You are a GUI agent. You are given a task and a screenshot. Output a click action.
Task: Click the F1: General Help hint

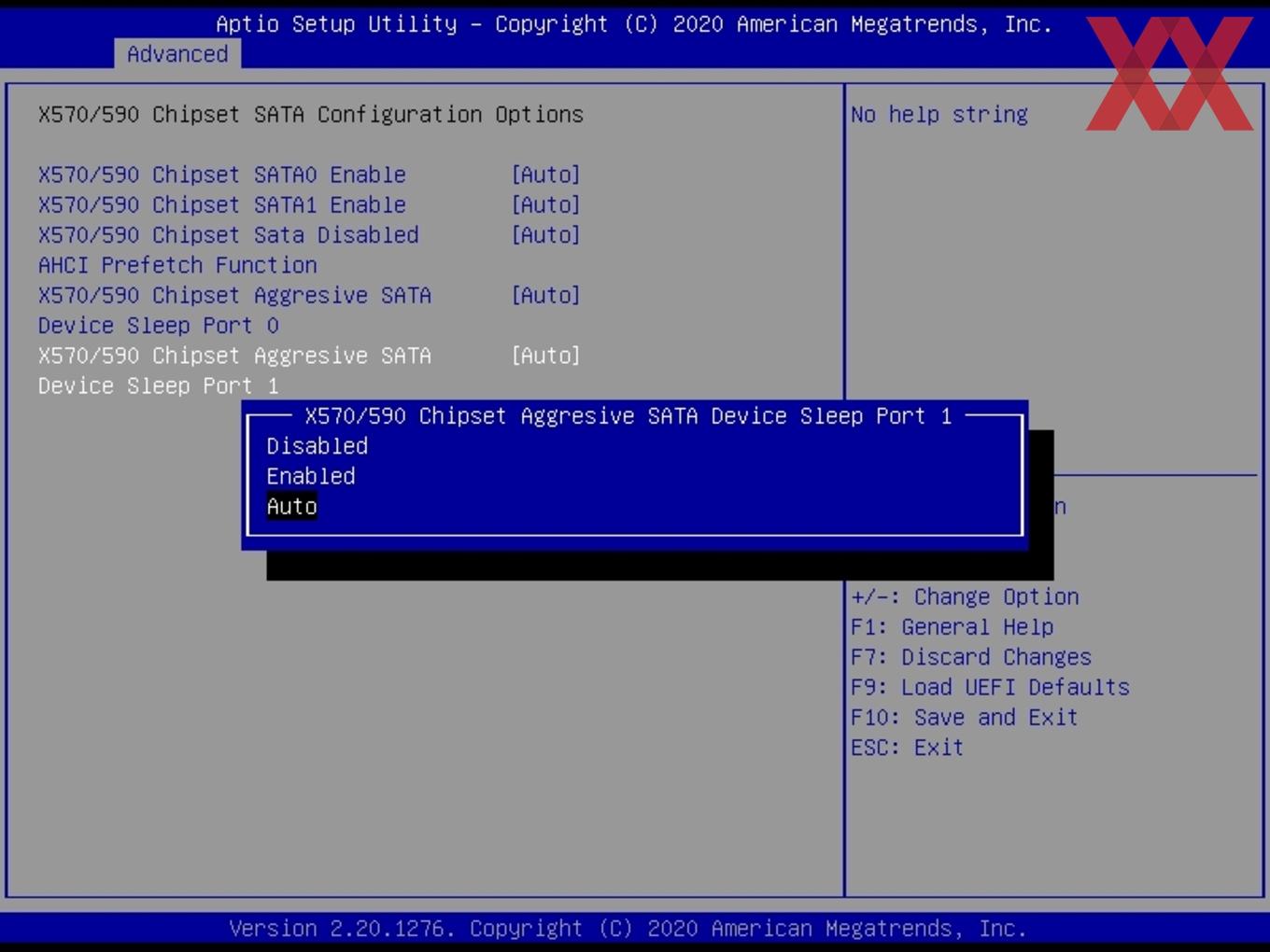952,626
